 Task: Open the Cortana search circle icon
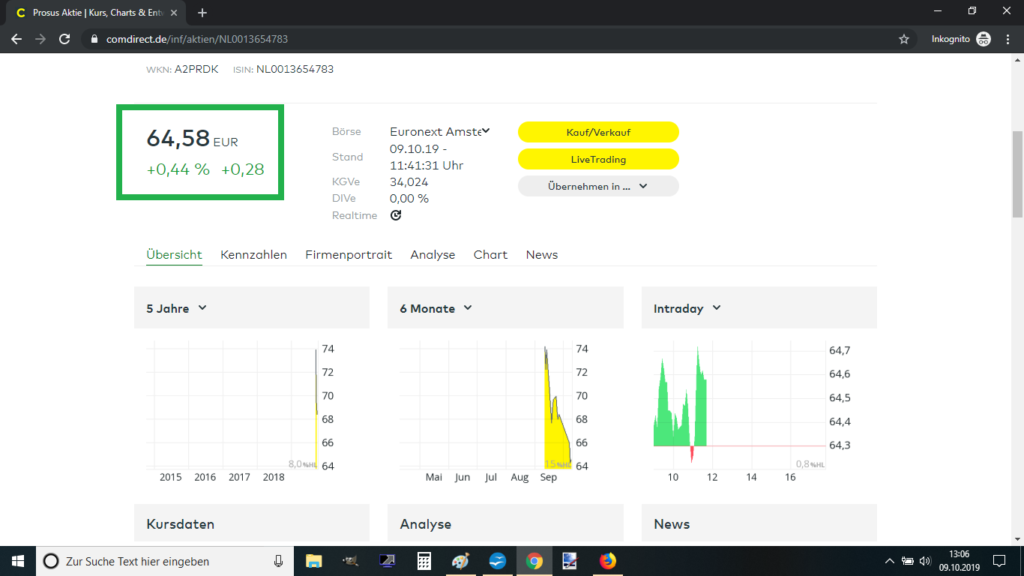click(x=50, y=561)
